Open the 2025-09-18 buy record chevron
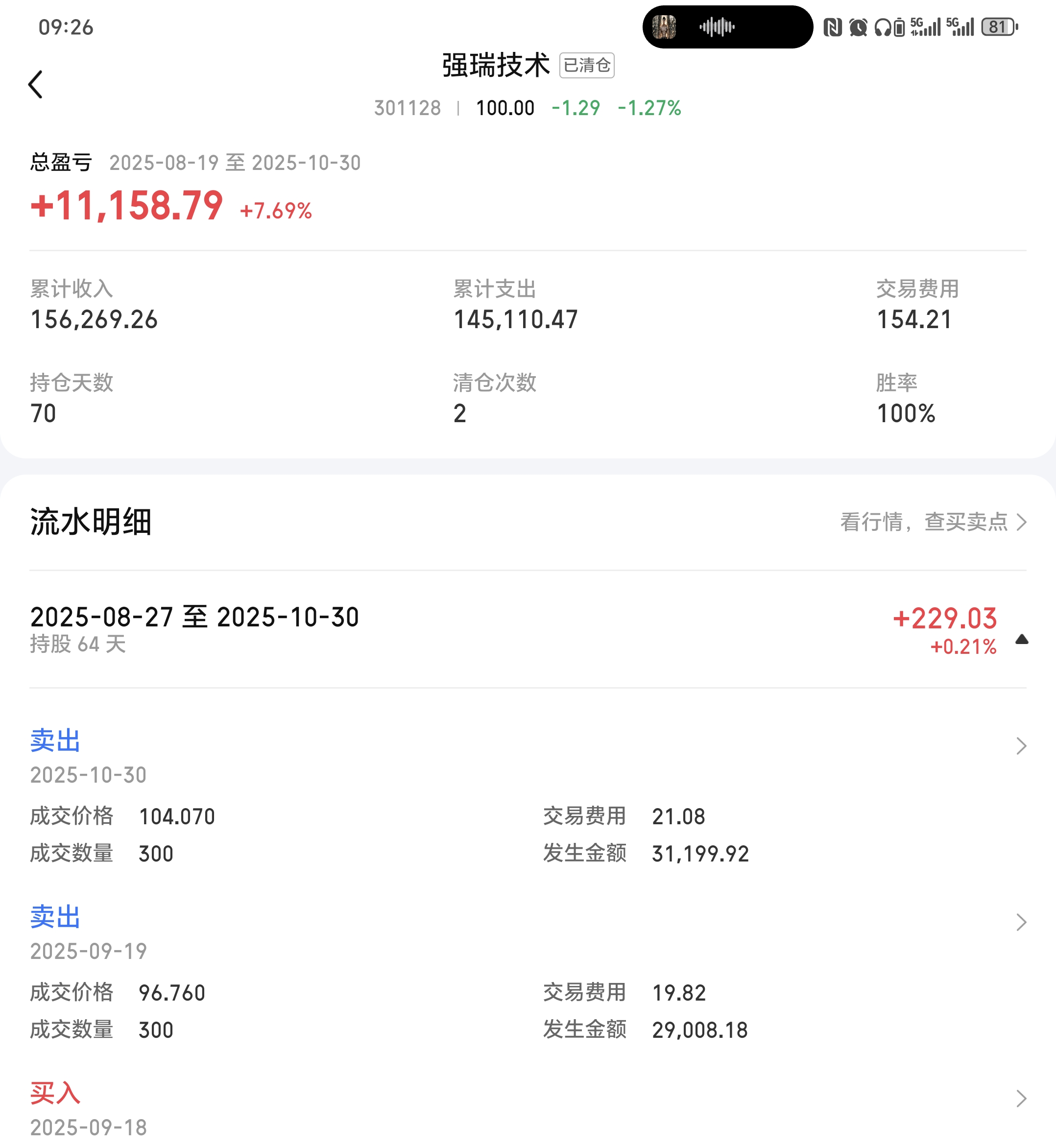This screenshot has width=1056, height=1148. tap(1021, 1098)
